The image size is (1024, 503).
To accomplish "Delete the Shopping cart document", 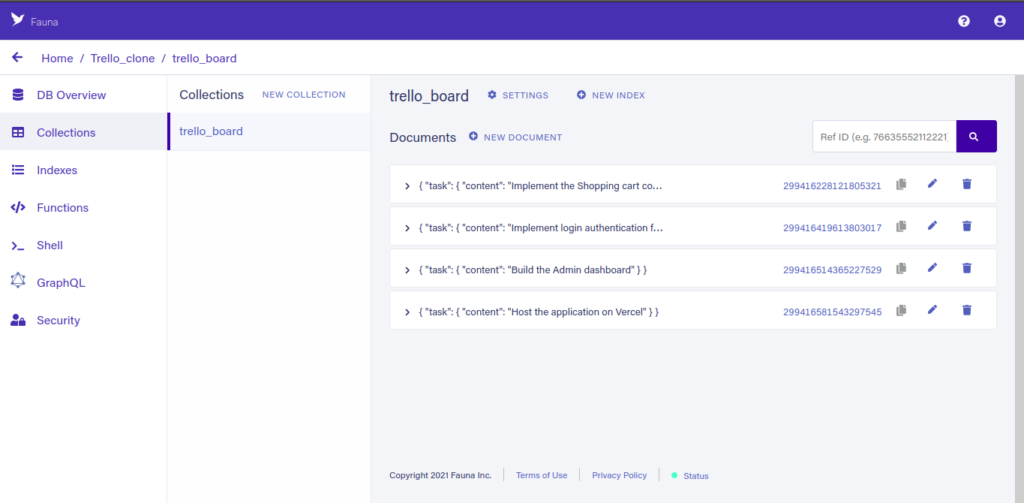I will point(967,184).
